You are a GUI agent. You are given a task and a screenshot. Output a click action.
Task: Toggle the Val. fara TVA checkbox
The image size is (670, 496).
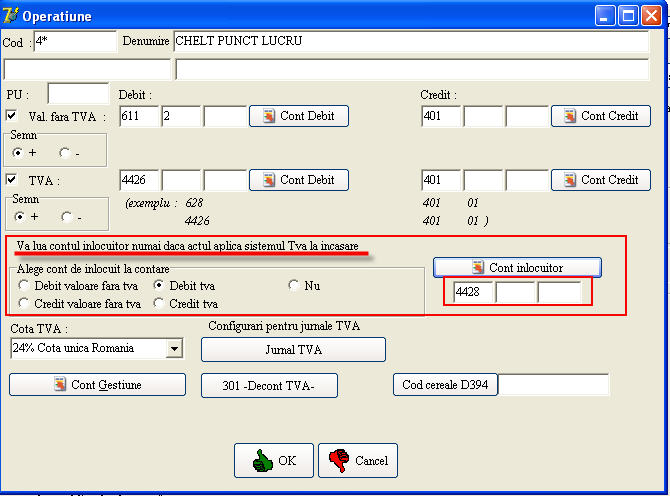12,116
